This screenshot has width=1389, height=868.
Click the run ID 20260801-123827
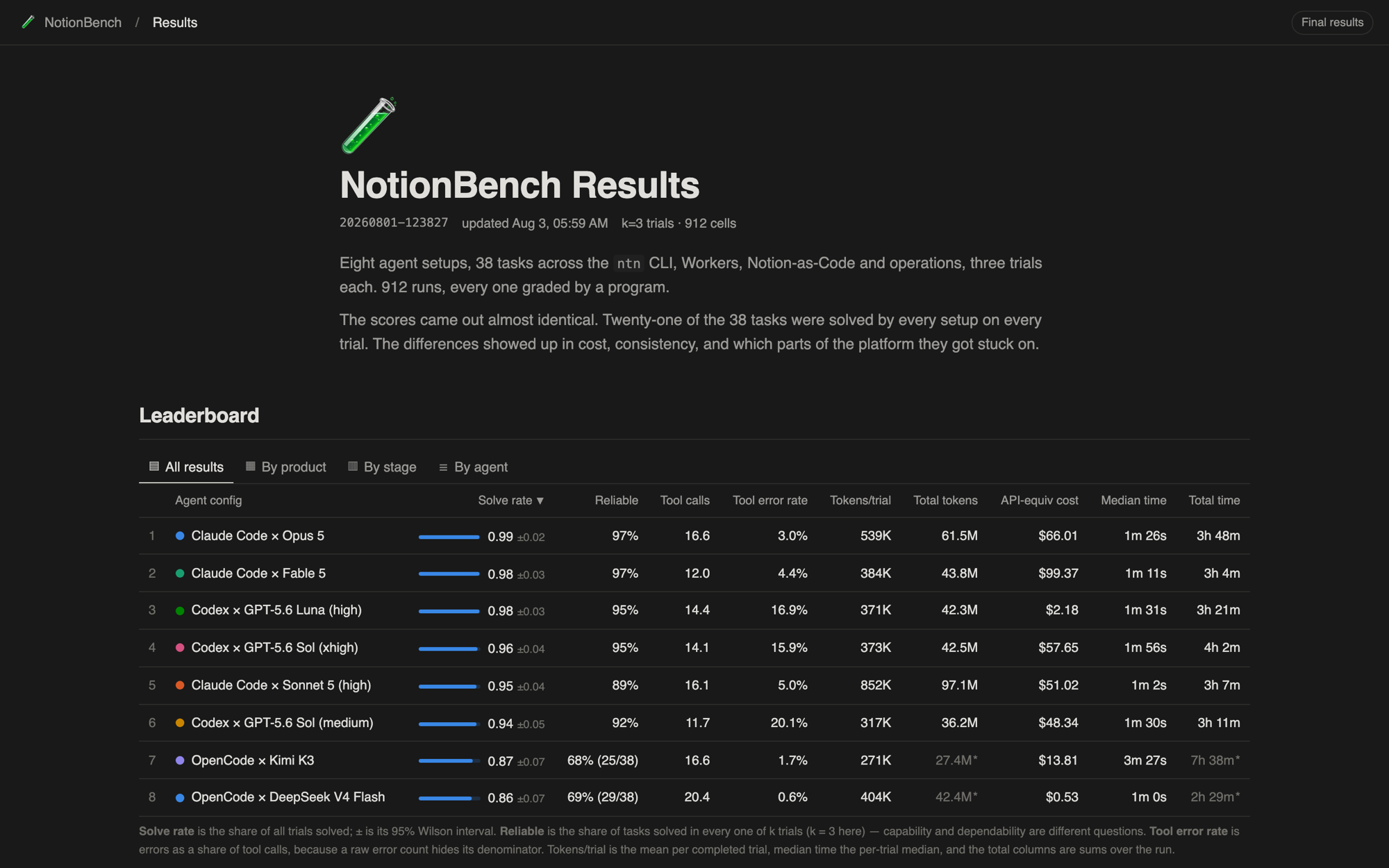click(x=394, y=223)
